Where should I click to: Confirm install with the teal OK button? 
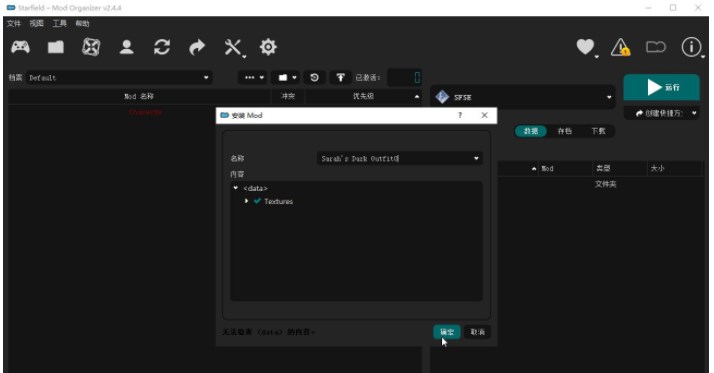[x=447, y=332]
